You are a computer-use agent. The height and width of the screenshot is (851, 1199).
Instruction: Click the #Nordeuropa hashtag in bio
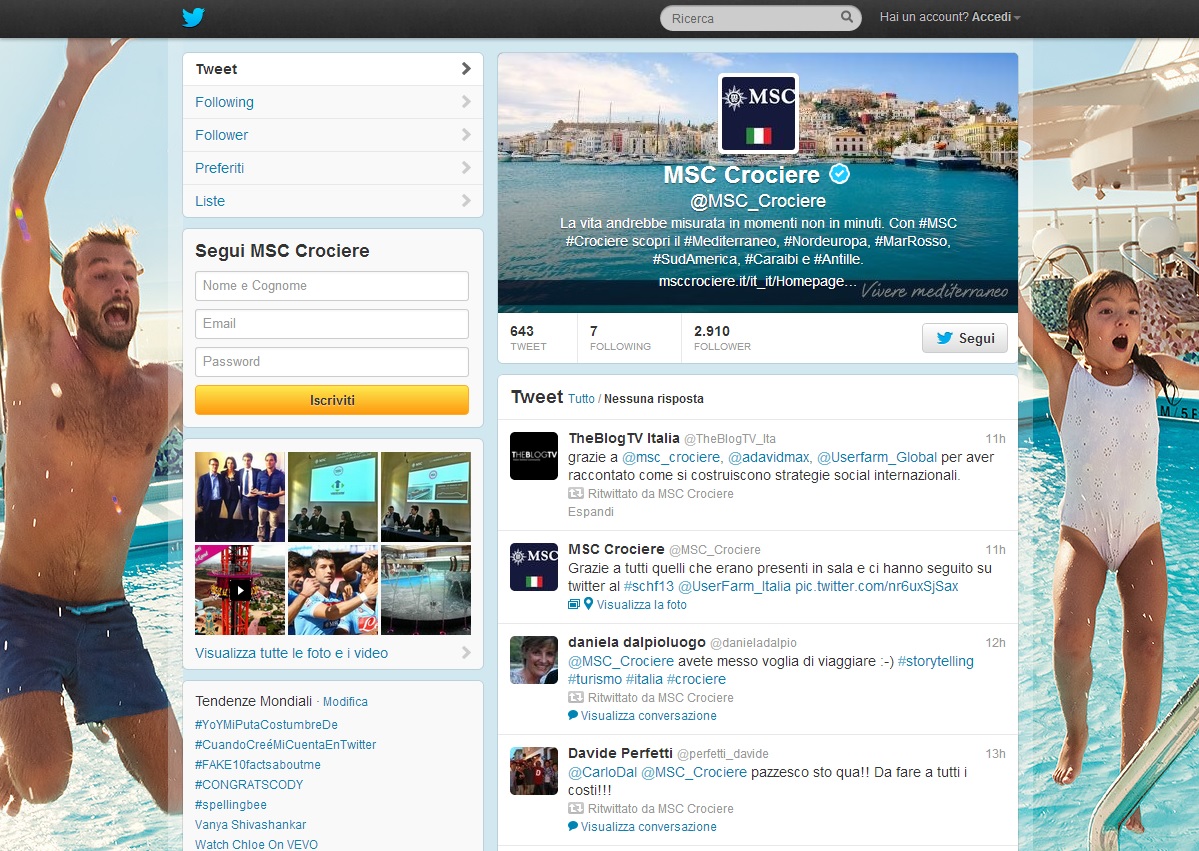[x=825, y=241]
